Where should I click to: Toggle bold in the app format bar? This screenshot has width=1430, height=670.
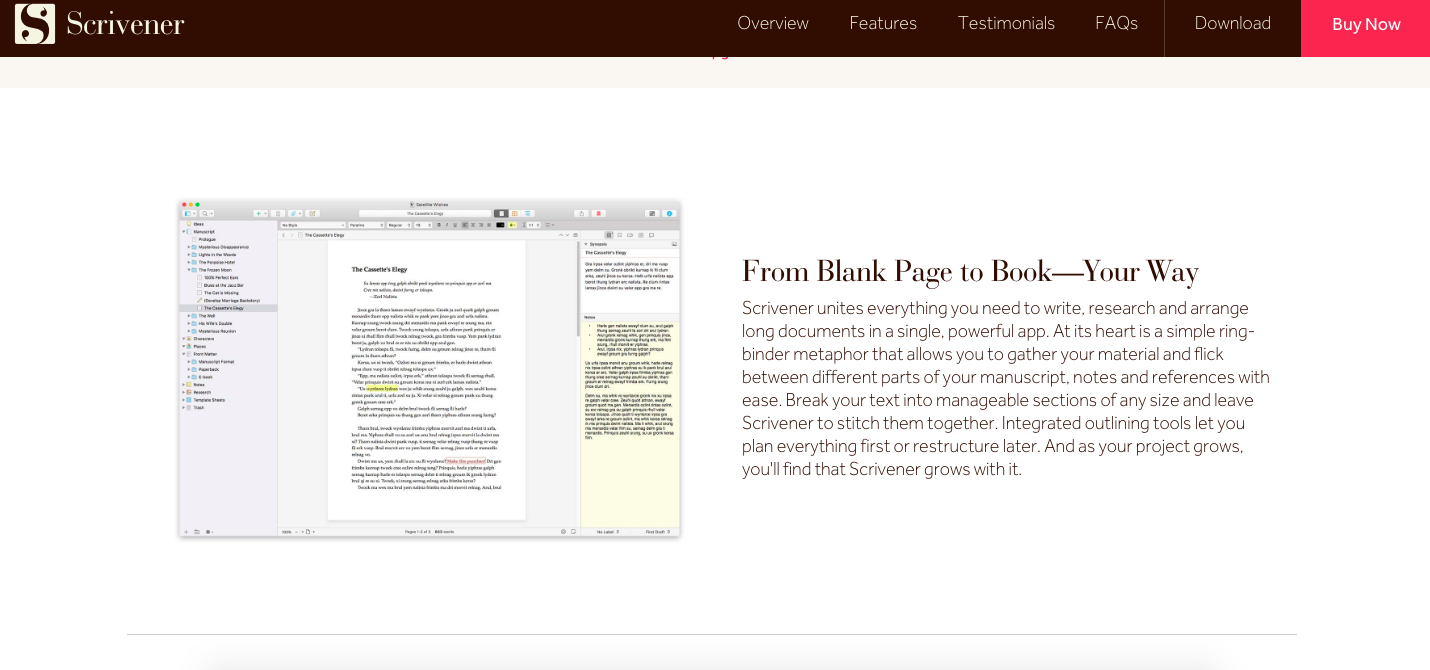[438, 225]
